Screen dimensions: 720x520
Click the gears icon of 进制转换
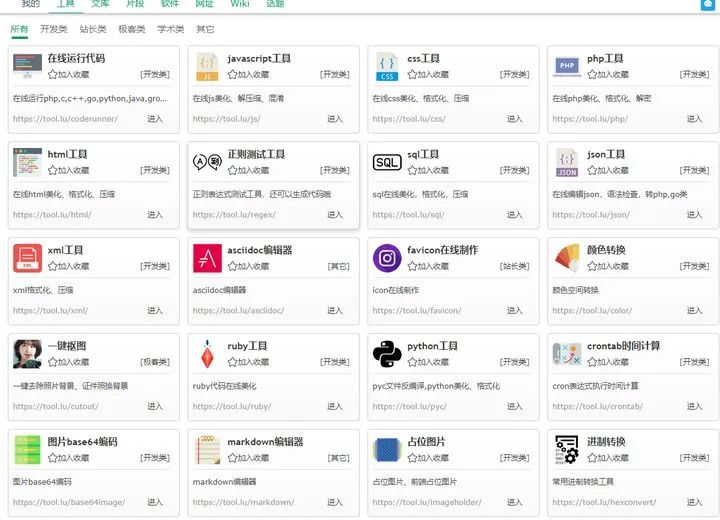pos(567,450)
